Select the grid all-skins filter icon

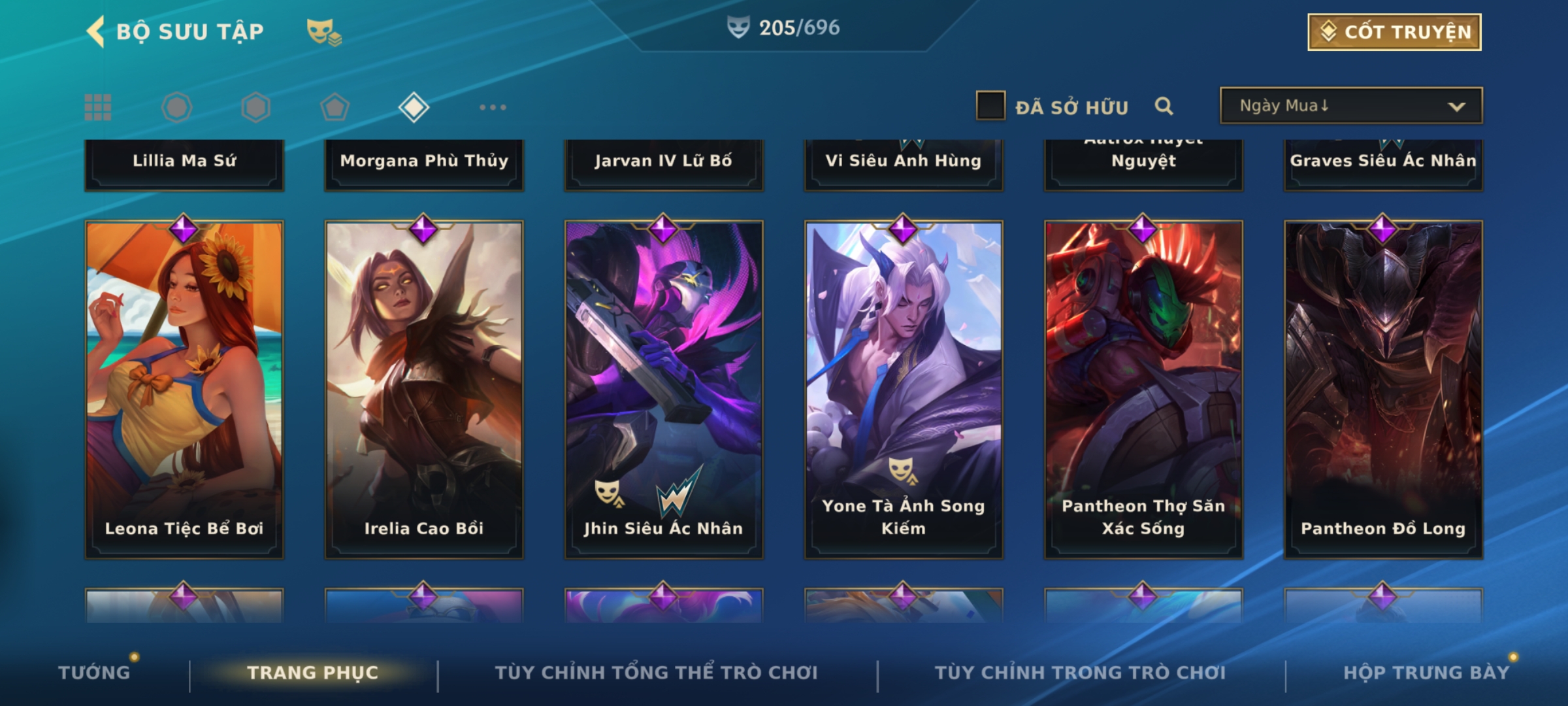coord(98,107)
